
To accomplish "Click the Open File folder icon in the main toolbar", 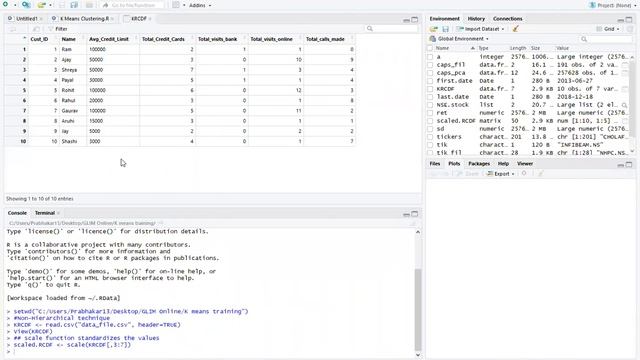I will [x=41, y=5].
